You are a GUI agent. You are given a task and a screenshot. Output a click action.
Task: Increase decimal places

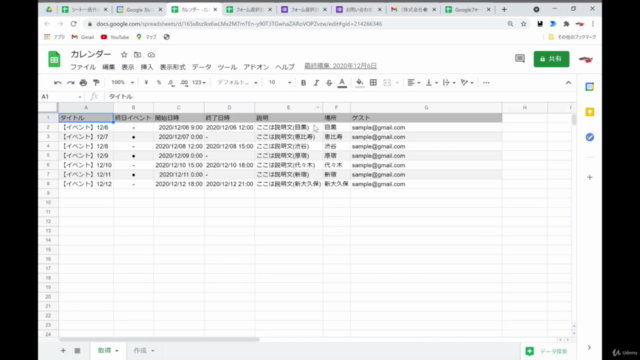(x=184, y=82)
